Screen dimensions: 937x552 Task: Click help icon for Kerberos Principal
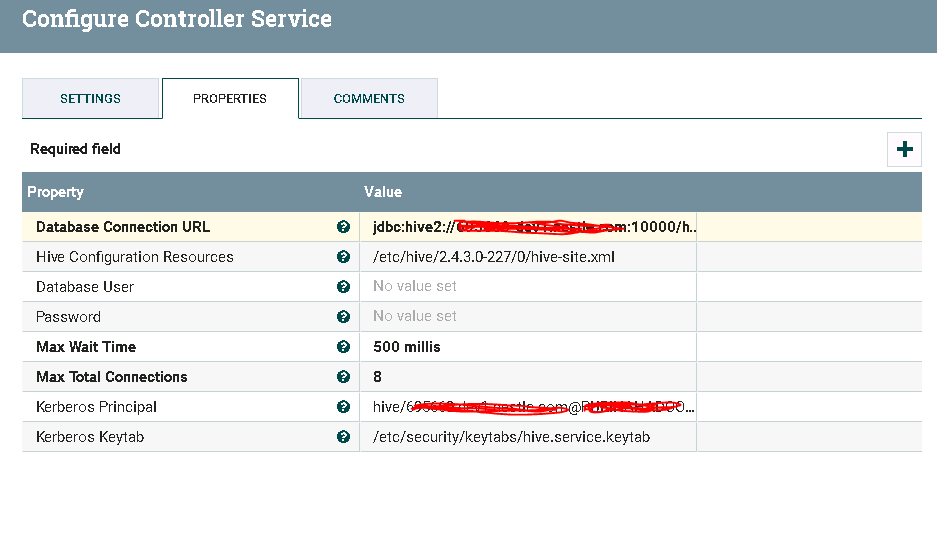pos(343,407)
